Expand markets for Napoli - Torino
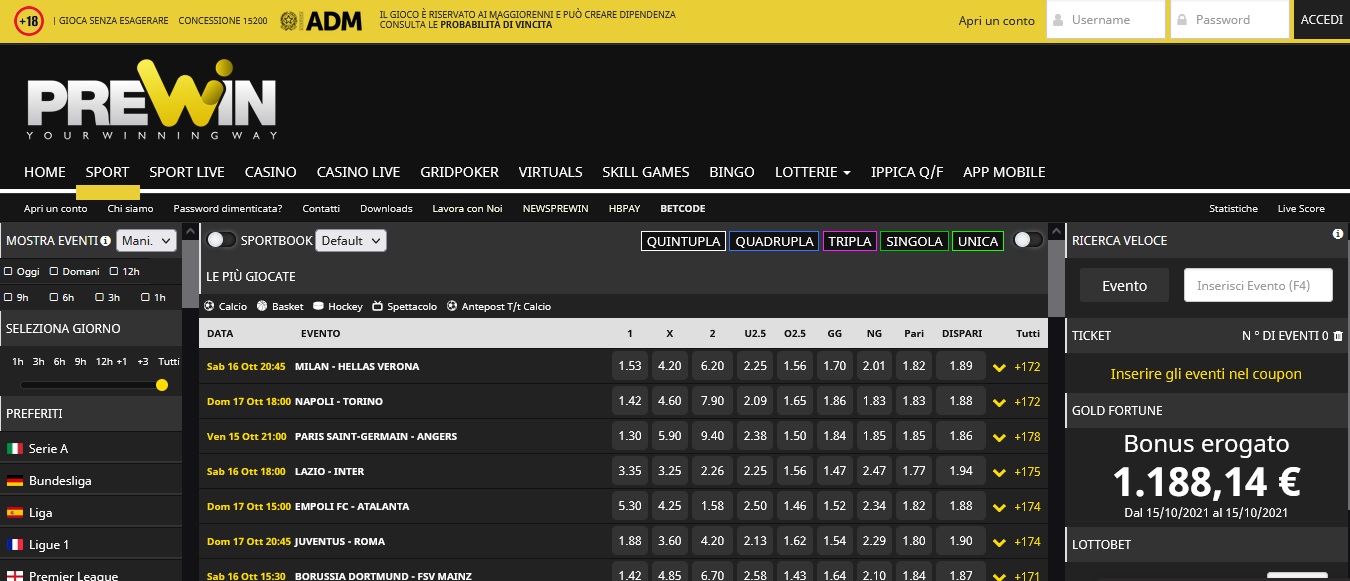 tap(998, 402)
